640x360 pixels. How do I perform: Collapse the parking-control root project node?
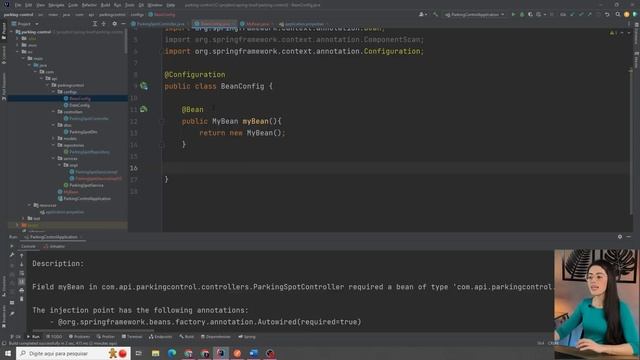click(x=12, y=32)
